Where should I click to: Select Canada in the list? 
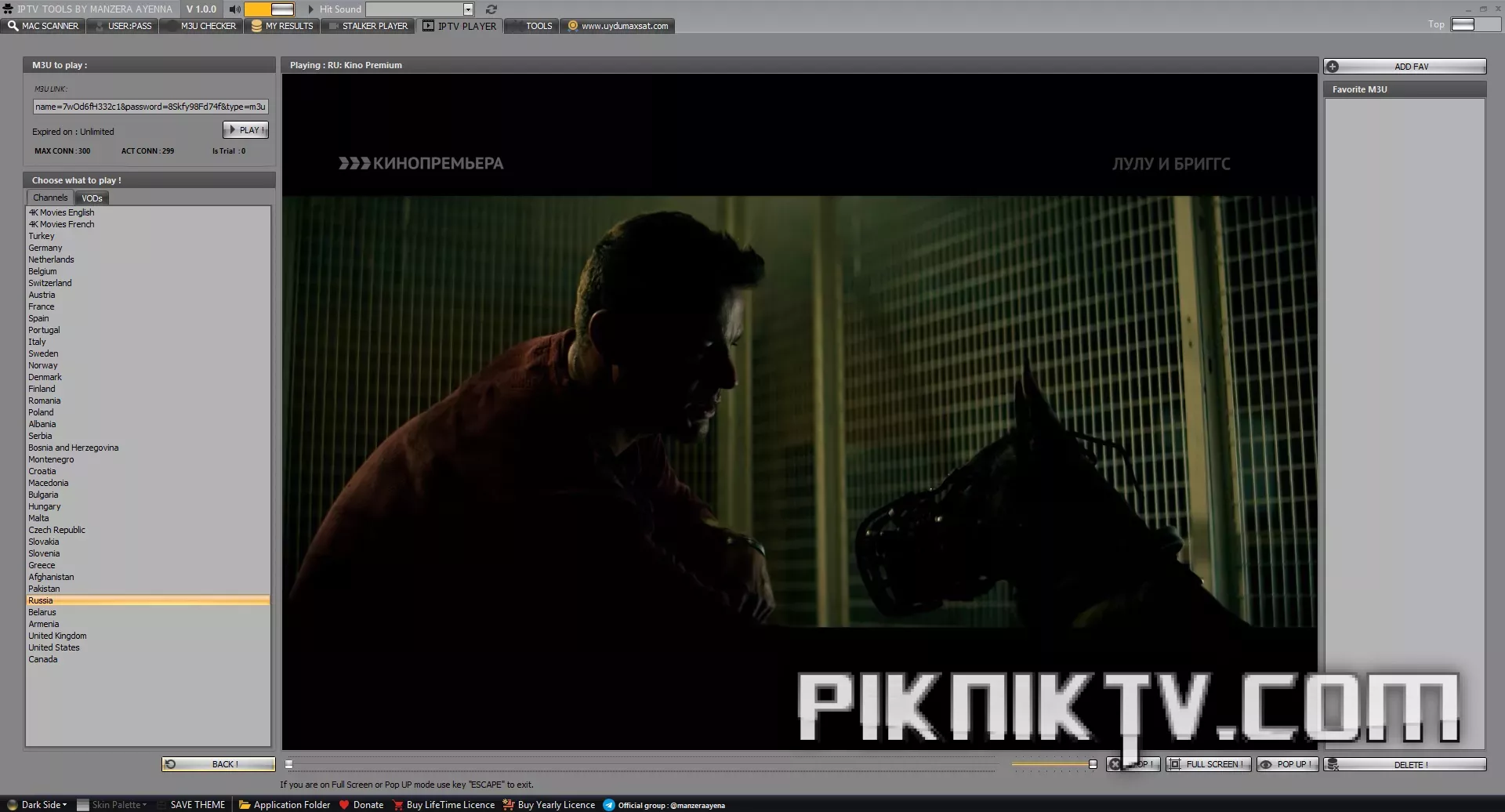point(148,659)
